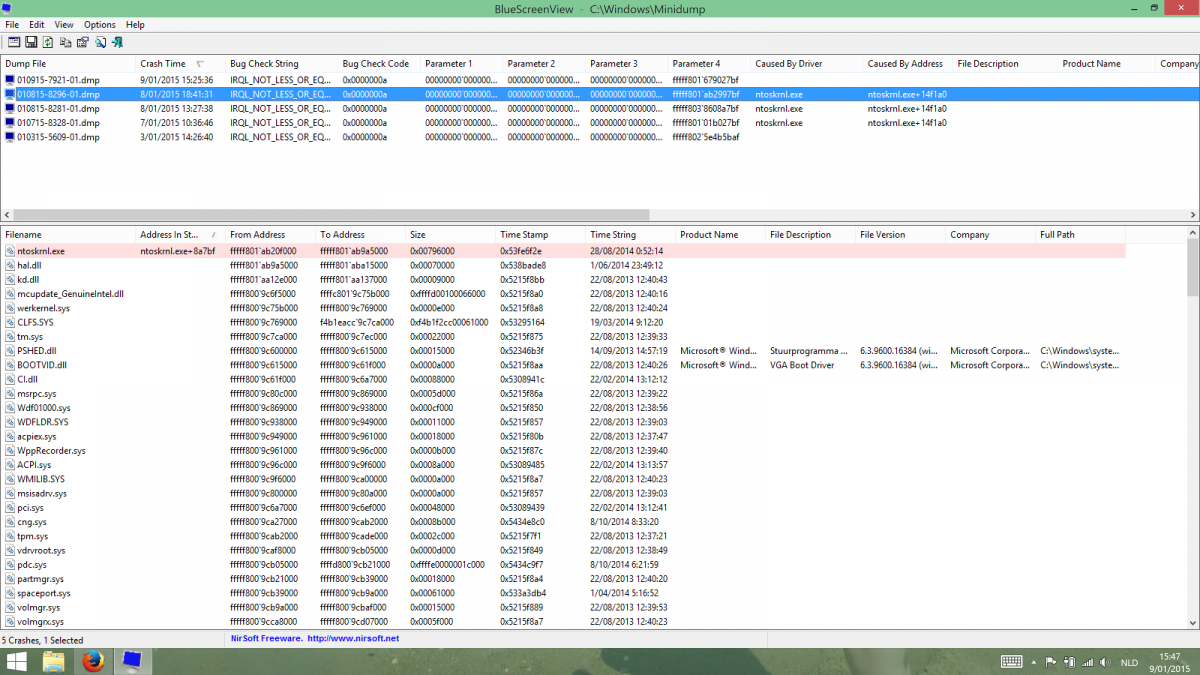1200x675 pixels.
Task: Refresh the crash list via toolbar icon
Action: click(x=48, y=42)
